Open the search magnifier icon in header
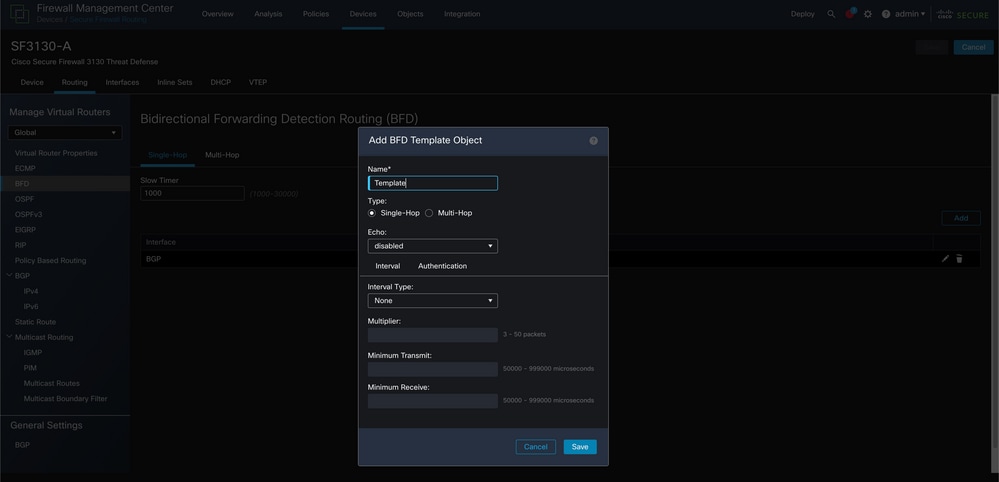 (x=831, y=14)
